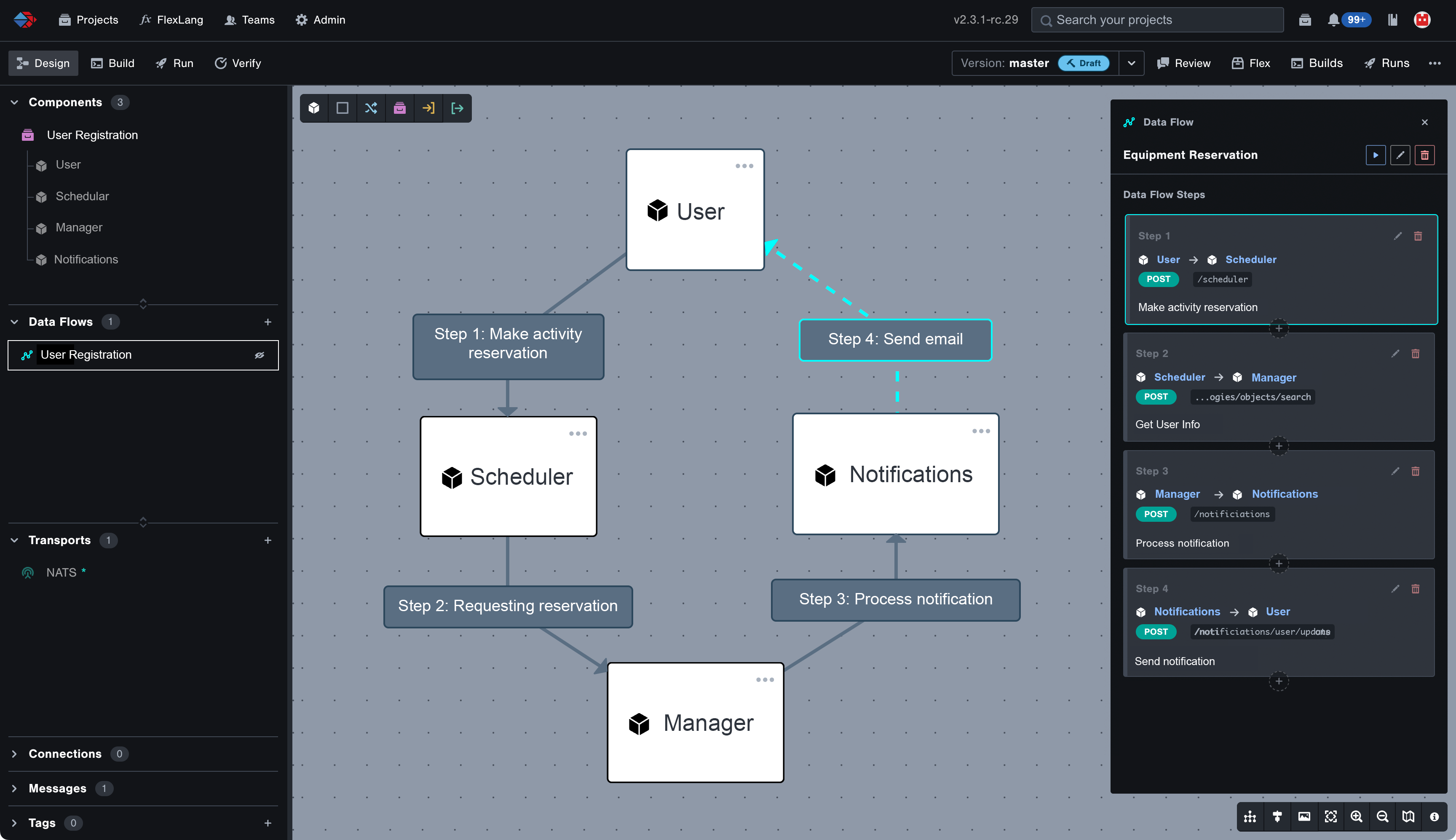Open the notifications bell with 99+ badge

coord(1334,20)
